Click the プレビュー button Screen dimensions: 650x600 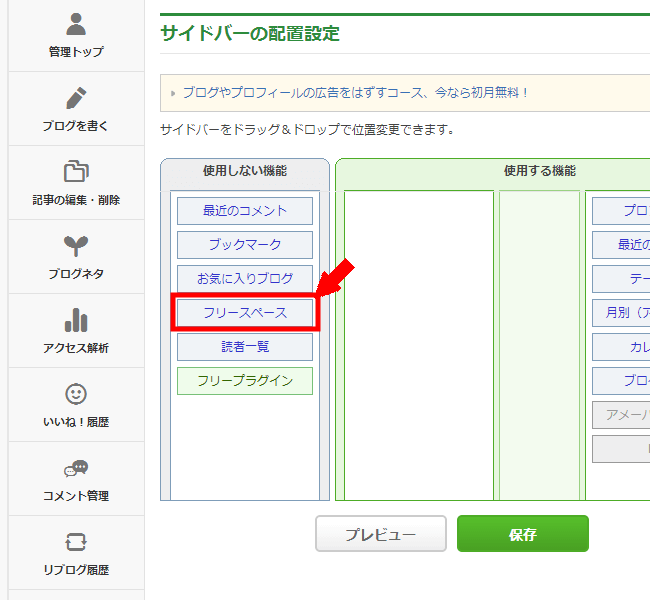tap(381, 534)
